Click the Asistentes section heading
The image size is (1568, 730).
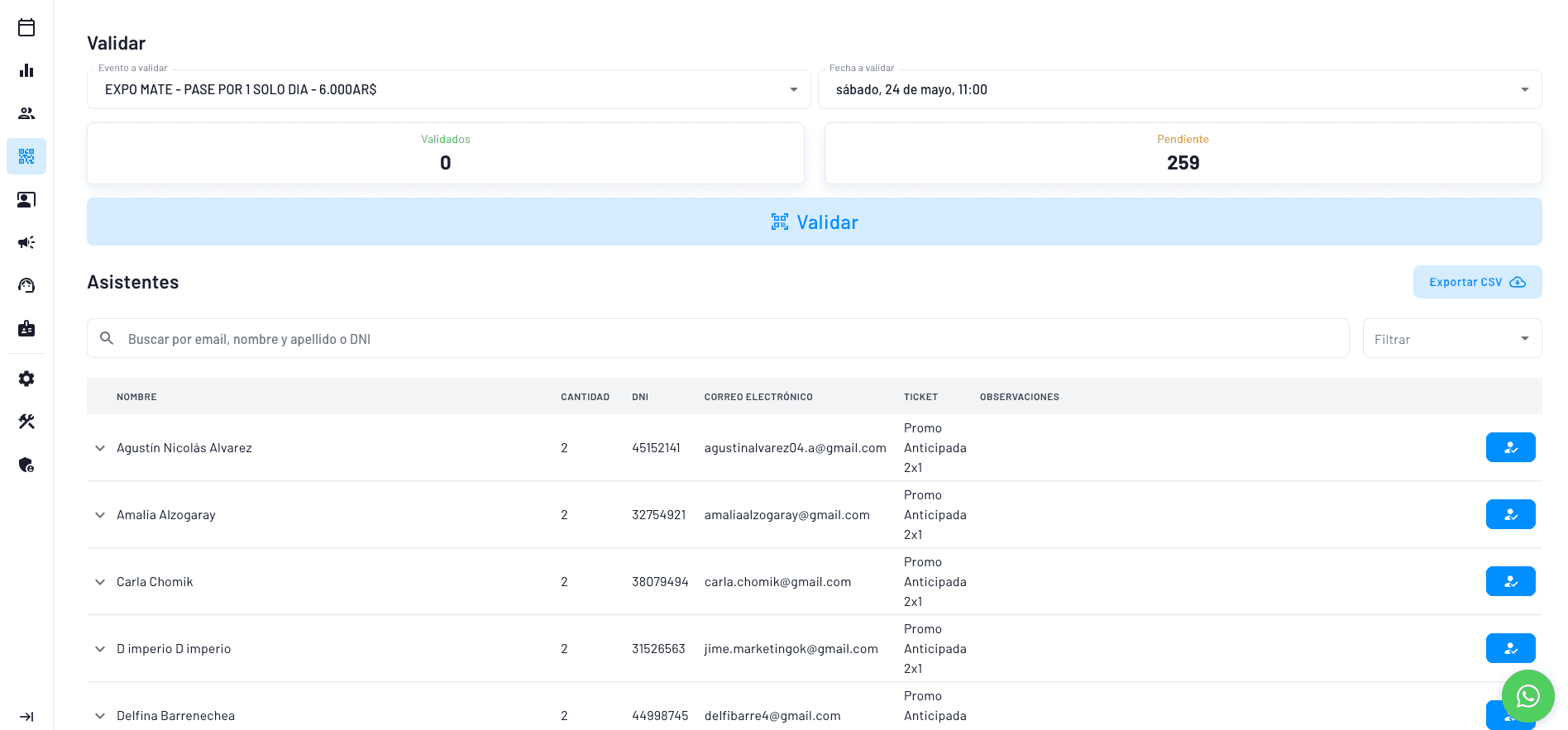pos(133,282)
